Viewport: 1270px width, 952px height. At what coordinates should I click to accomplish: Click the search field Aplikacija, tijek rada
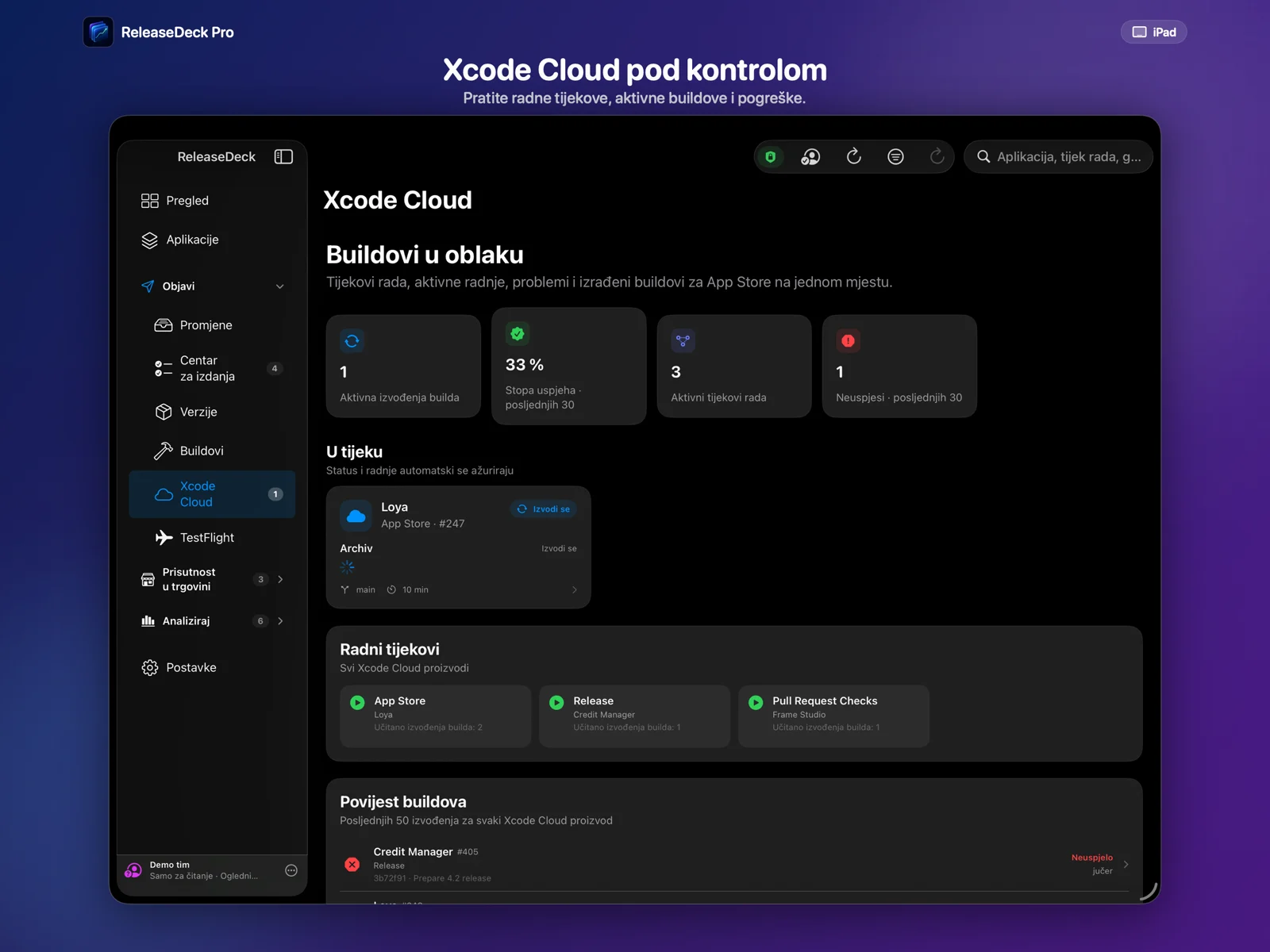[1058, 156]
